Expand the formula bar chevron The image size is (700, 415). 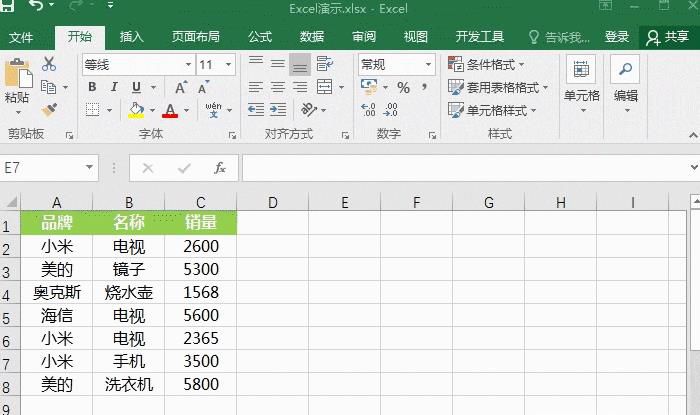(694, 168)
